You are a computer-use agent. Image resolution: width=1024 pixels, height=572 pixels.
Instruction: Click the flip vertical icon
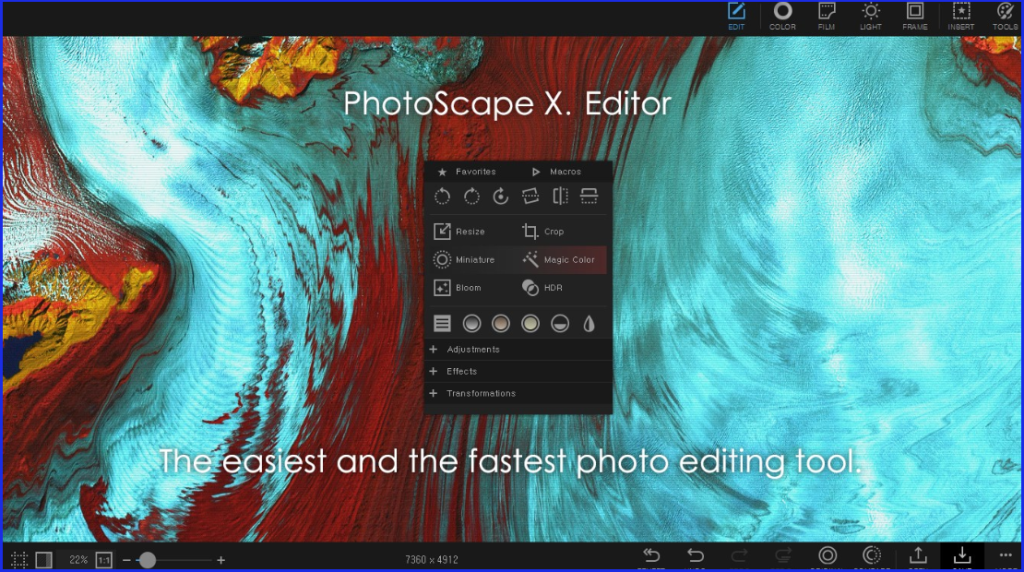(589, 197)
